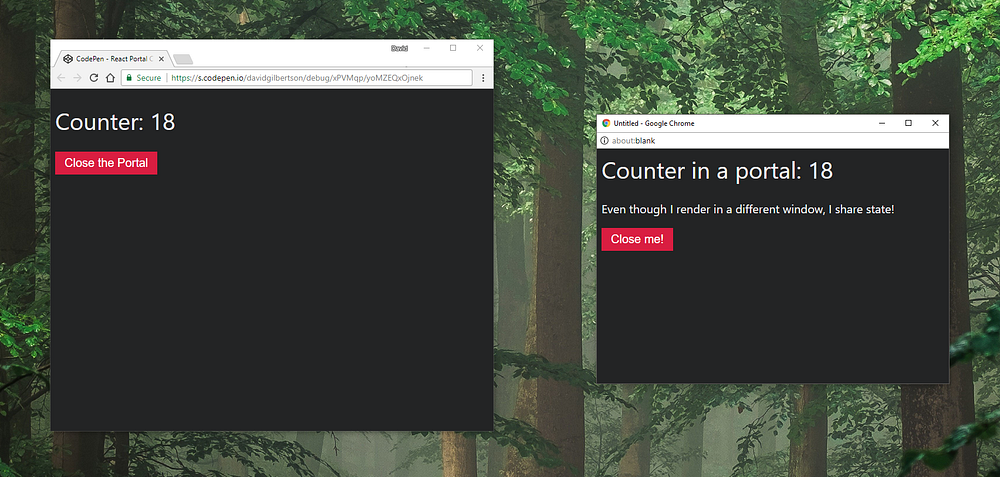Click the info icon beside about:blank
The image size is (1000, 477).
605,141
